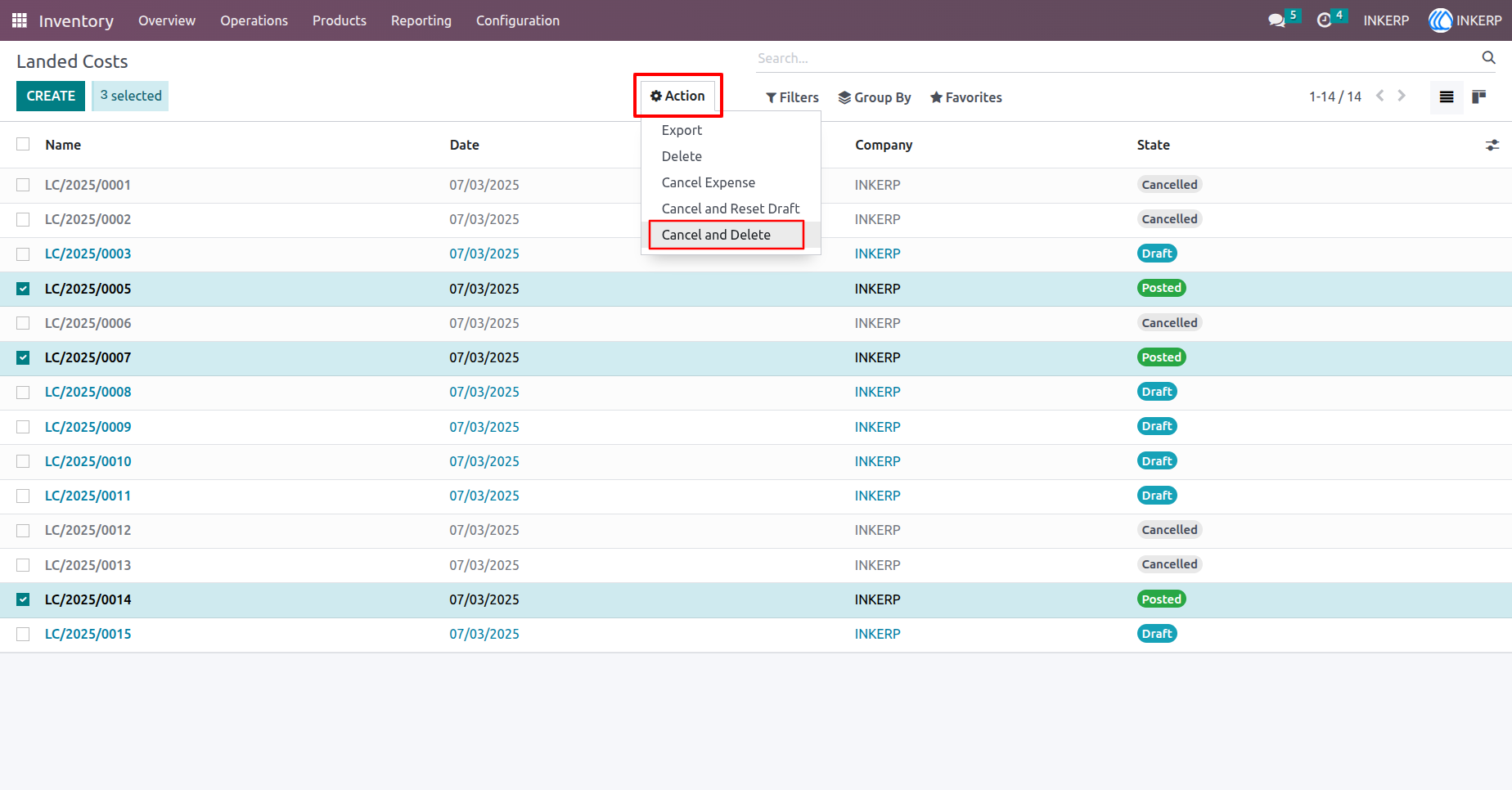The height and width of the screenshot is (790, 1512).
Task: Open the Operations menu
Action: point(254,20)
